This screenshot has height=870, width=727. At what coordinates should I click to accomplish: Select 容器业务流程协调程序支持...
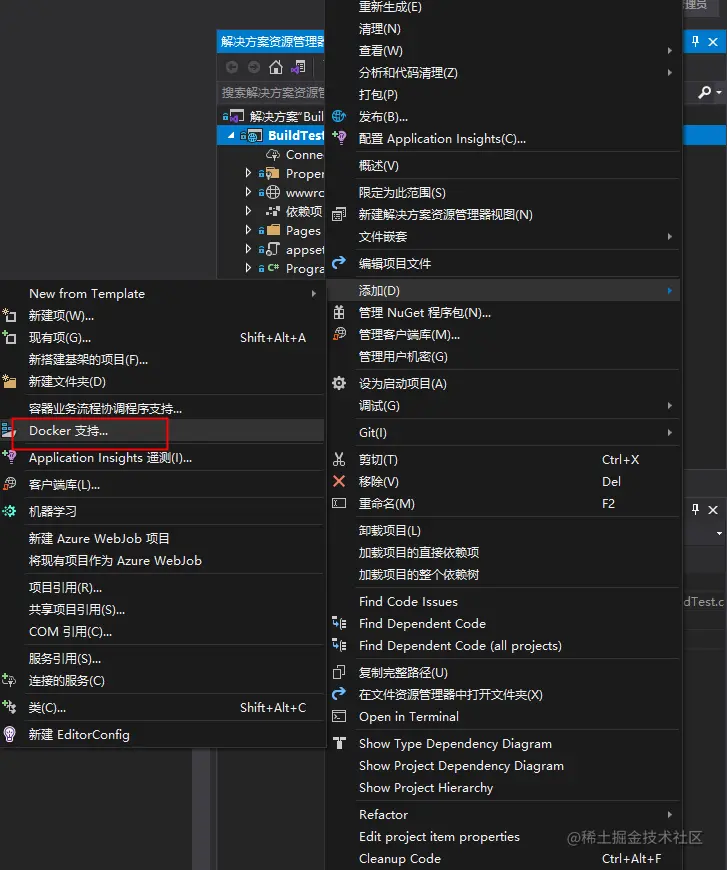pyautogui.click(x=163, y=409)
